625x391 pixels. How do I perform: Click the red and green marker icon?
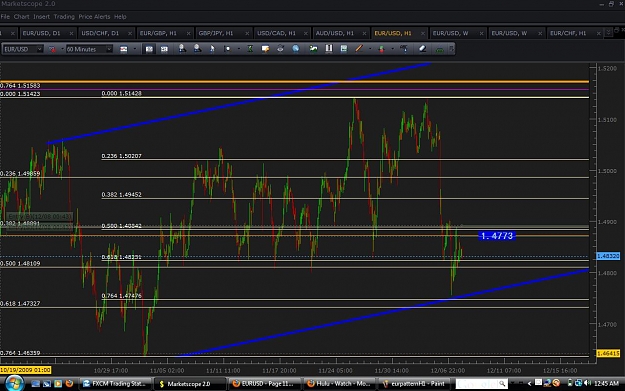click(381, 49)
